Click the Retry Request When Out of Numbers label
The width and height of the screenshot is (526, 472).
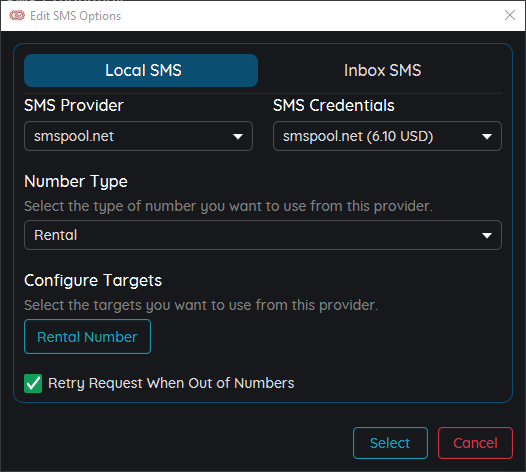click(x=171, y=383)
